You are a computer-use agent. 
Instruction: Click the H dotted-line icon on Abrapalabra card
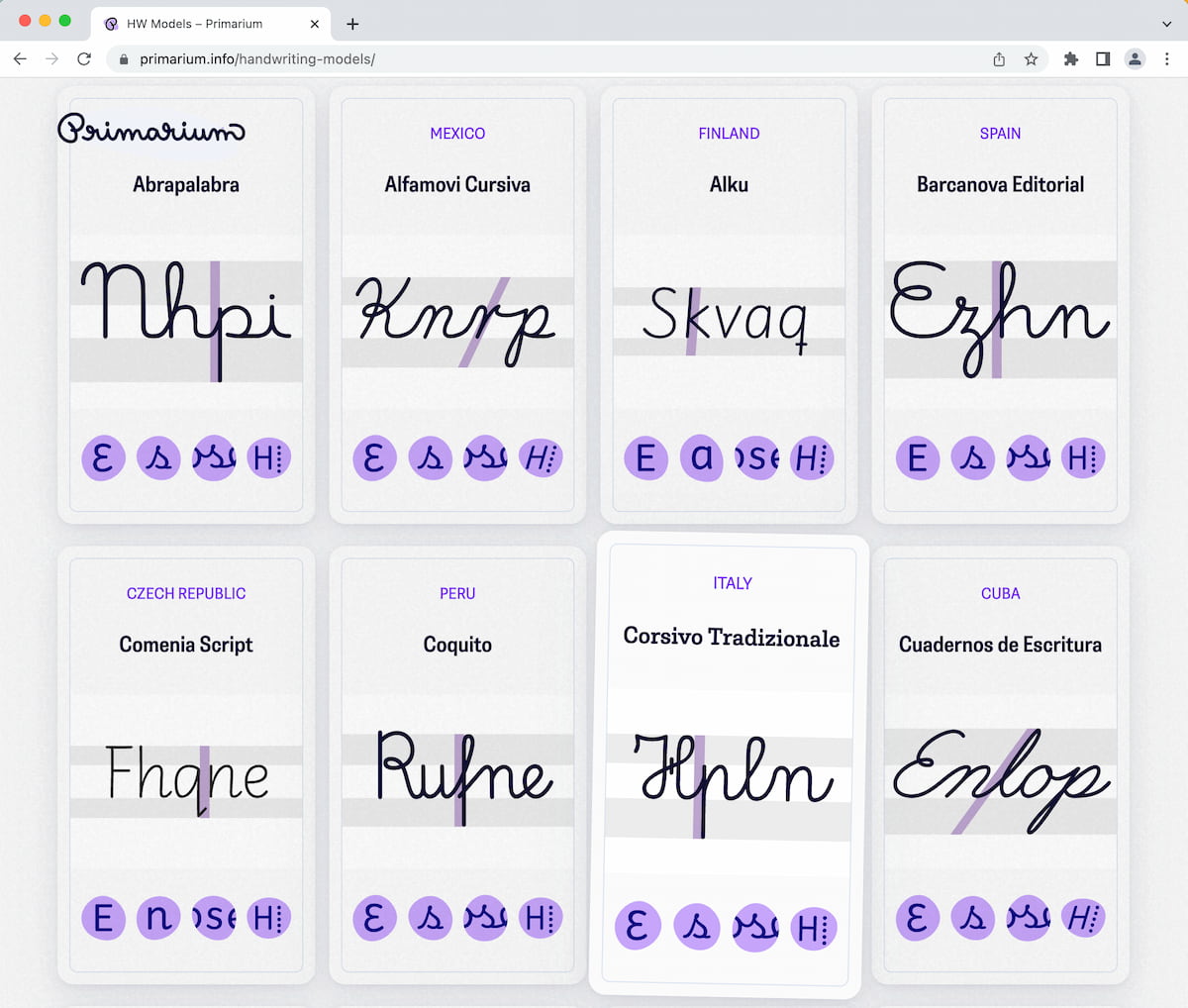tap(268, 458)
